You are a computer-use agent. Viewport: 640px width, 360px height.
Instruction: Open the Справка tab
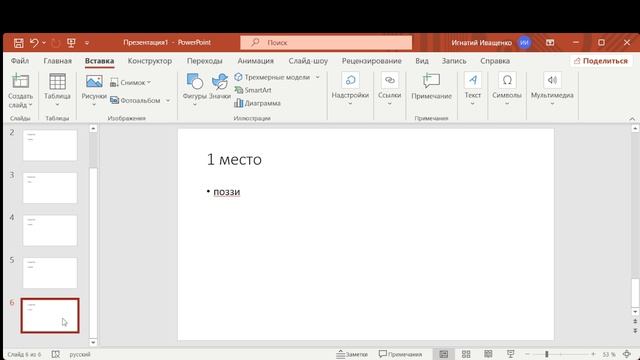(495, 61)
